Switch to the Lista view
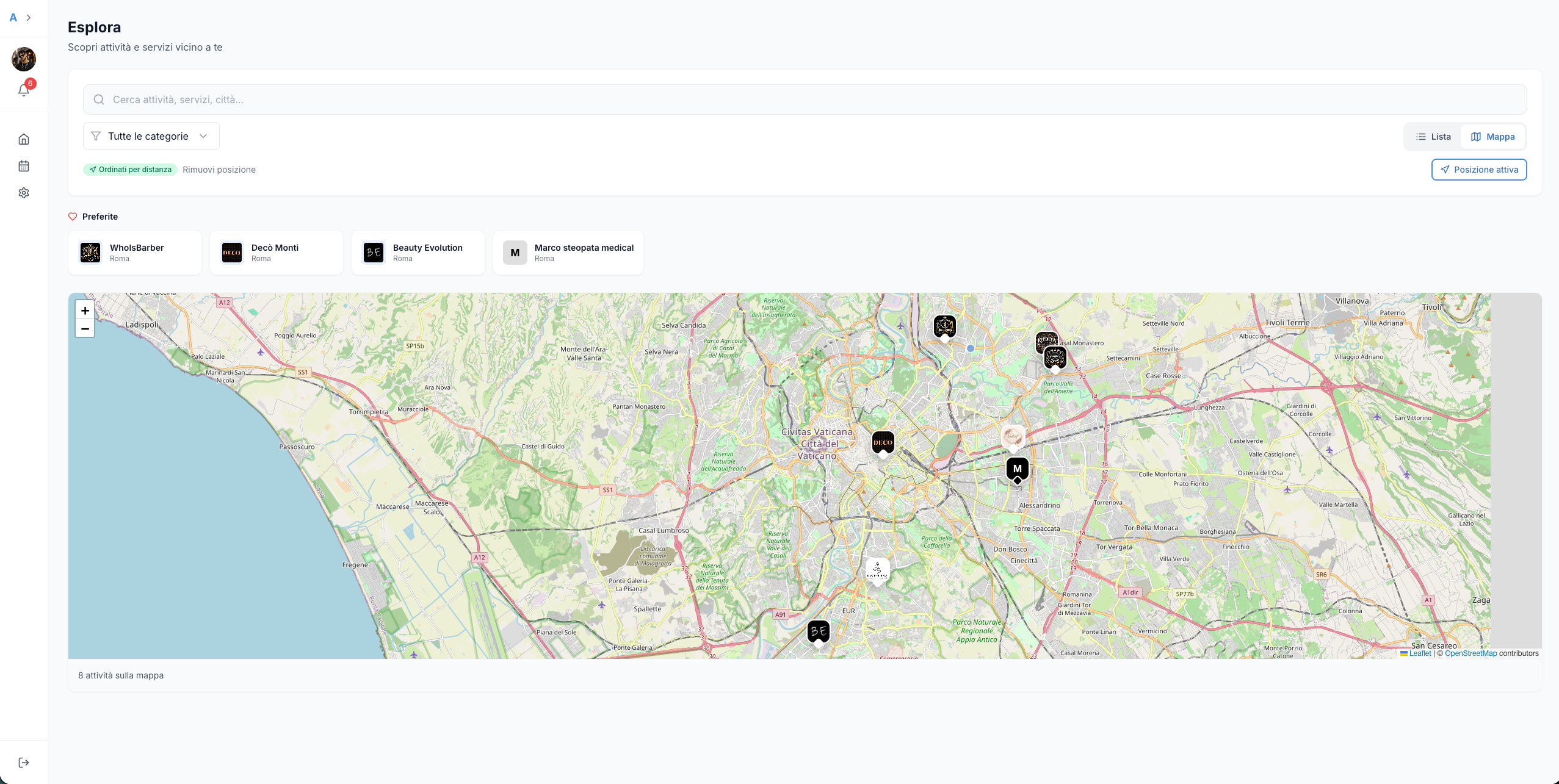Viewport: 1559px width, 784px height. [x=1433, y=136]
